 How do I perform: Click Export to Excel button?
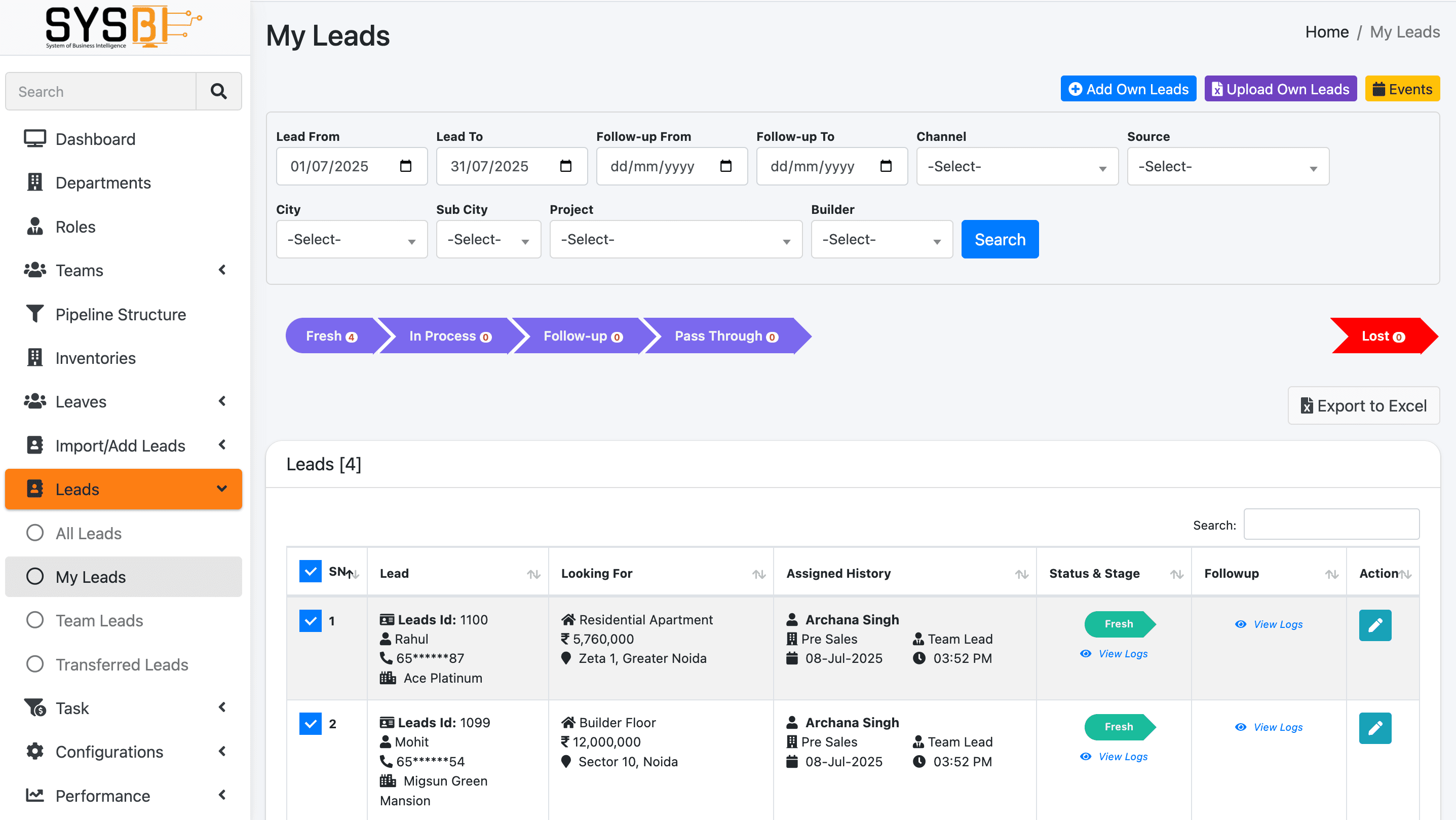coord(1363,405)
